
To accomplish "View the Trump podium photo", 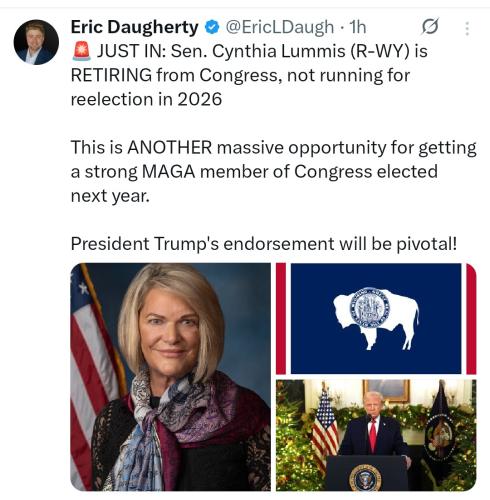I will (376, 435).
